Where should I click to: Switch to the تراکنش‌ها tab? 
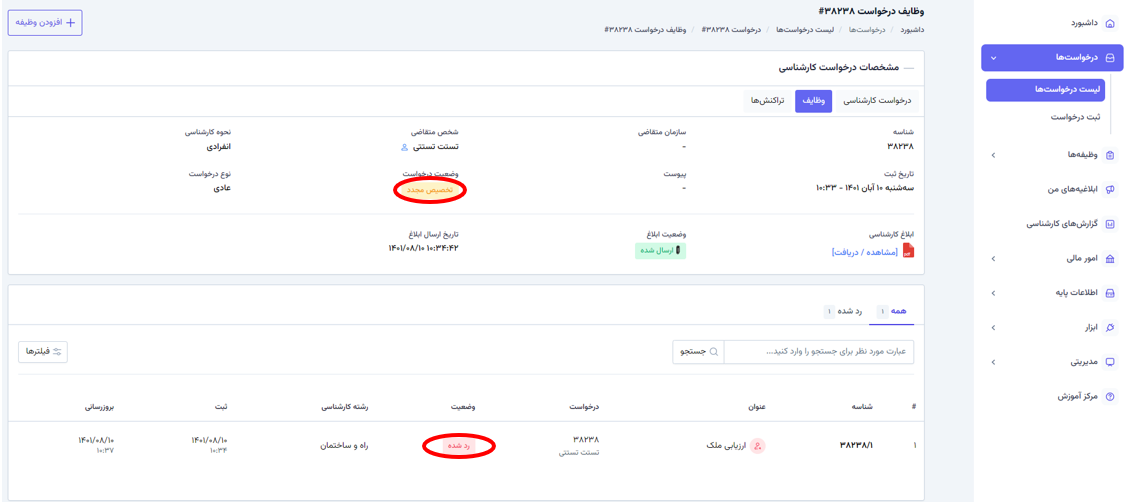tap(768, 101)
